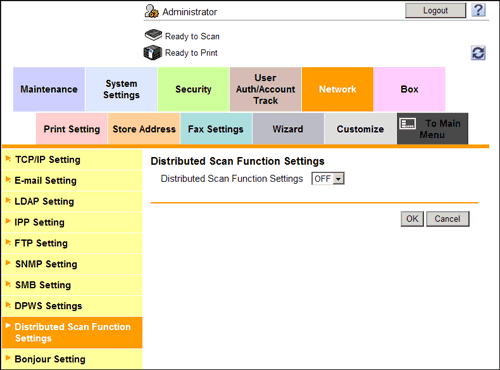
Task: Click the scanner status icon
Action: tap(153, 35)
